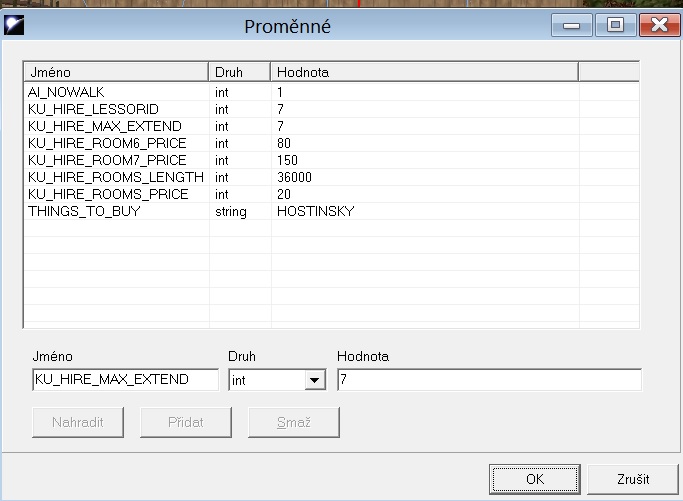This screenshot has width=683, height=501.
Task: Click into the Jméno name input field
Action: [125, 380]
